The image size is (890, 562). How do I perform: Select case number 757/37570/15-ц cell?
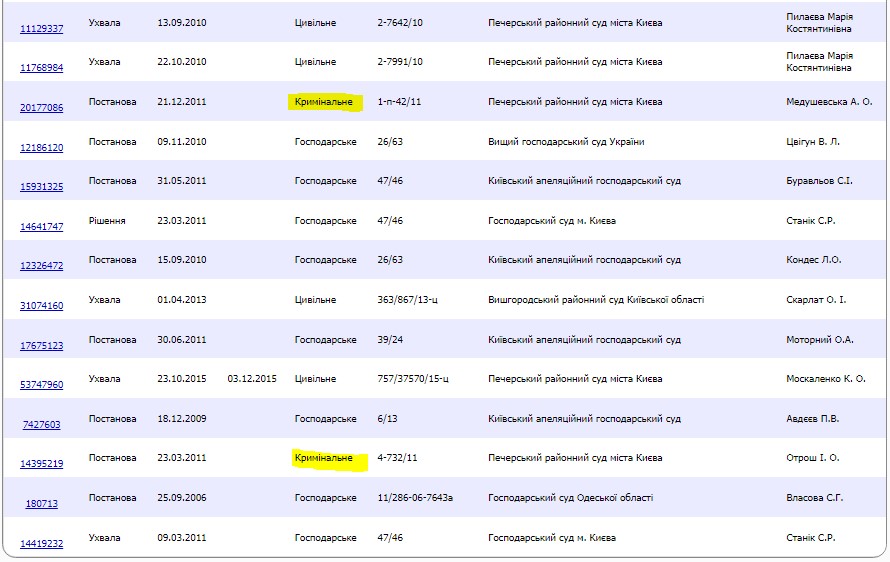point(413,379)
